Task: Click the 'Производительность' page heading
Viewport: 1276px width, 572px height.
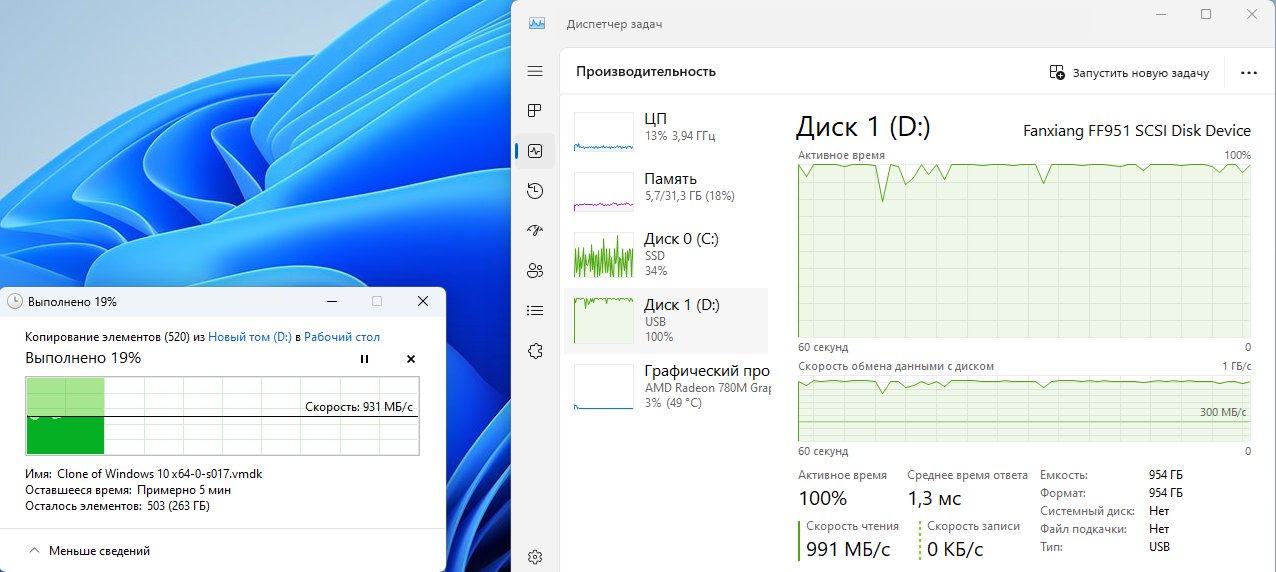Action: point(646,72)
